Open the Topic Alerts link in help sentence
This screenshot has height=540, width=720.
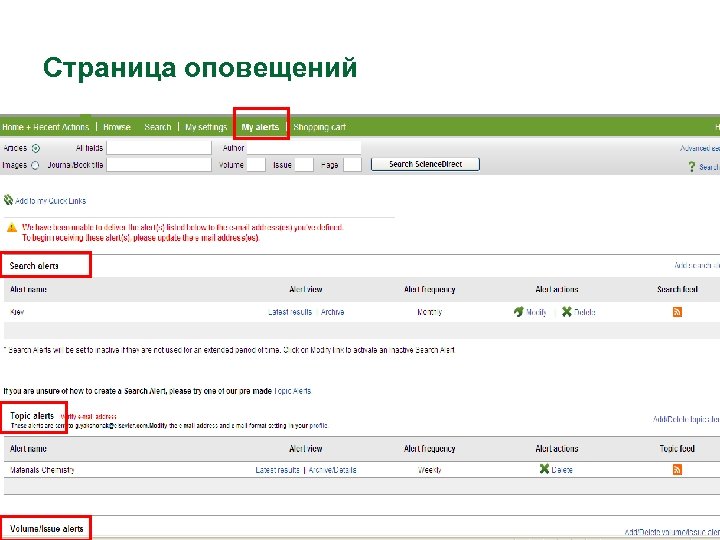click(x=292, y=391)
